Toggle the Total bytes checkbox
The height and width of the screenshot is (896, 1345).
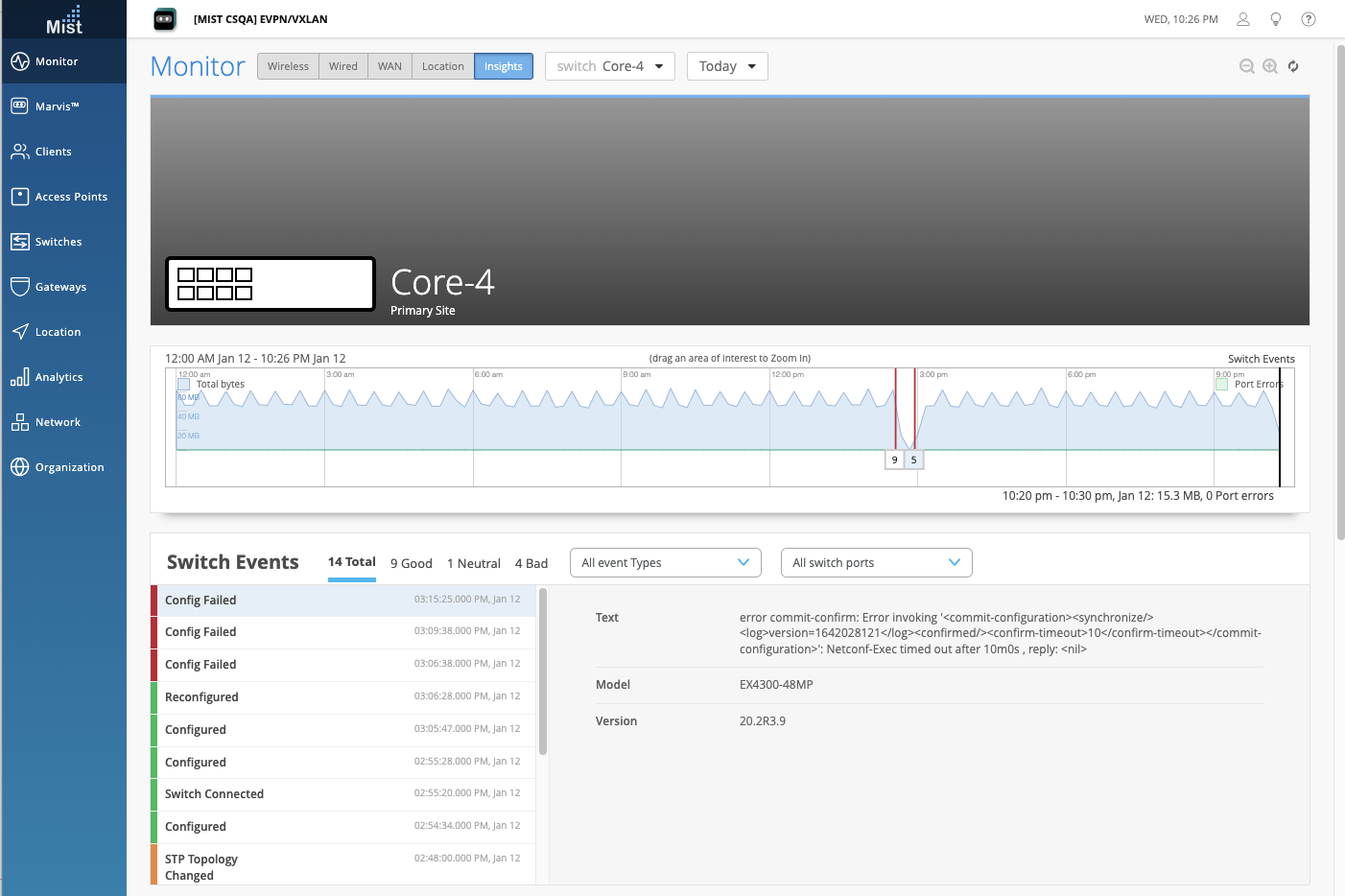click(184, 385)
